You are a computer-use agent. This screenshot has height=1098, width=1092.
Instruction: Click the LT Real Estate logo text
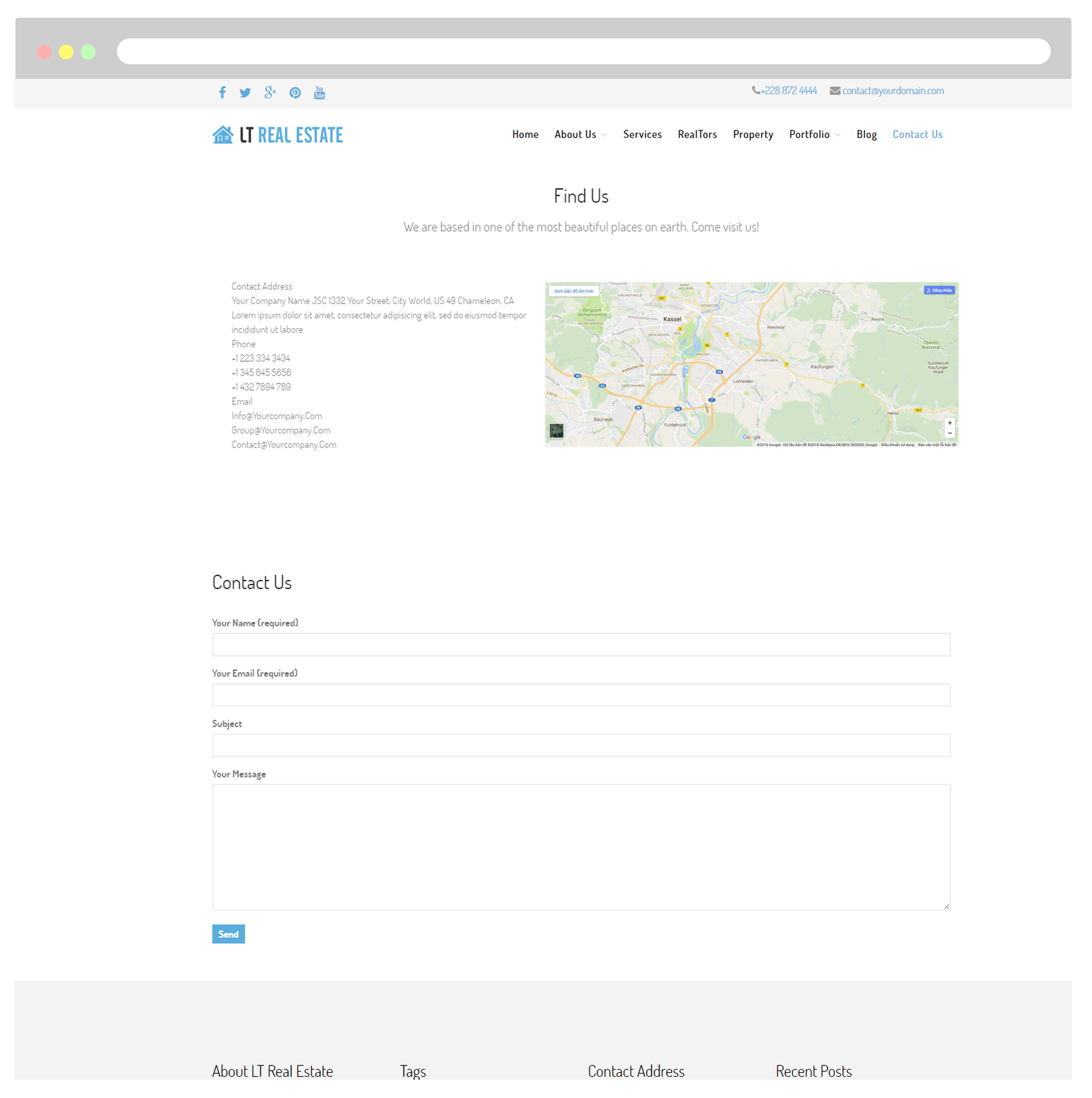coord(291,135)
